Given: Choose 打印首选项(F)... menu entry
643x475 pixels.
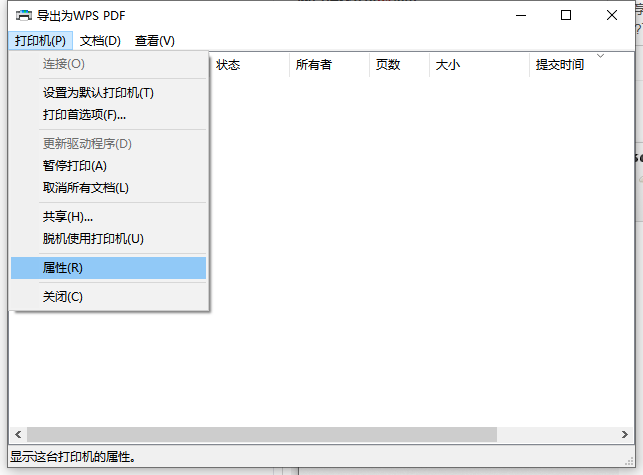Looking at the screenshot, I should pyautogui.click(x=84, y=115).
